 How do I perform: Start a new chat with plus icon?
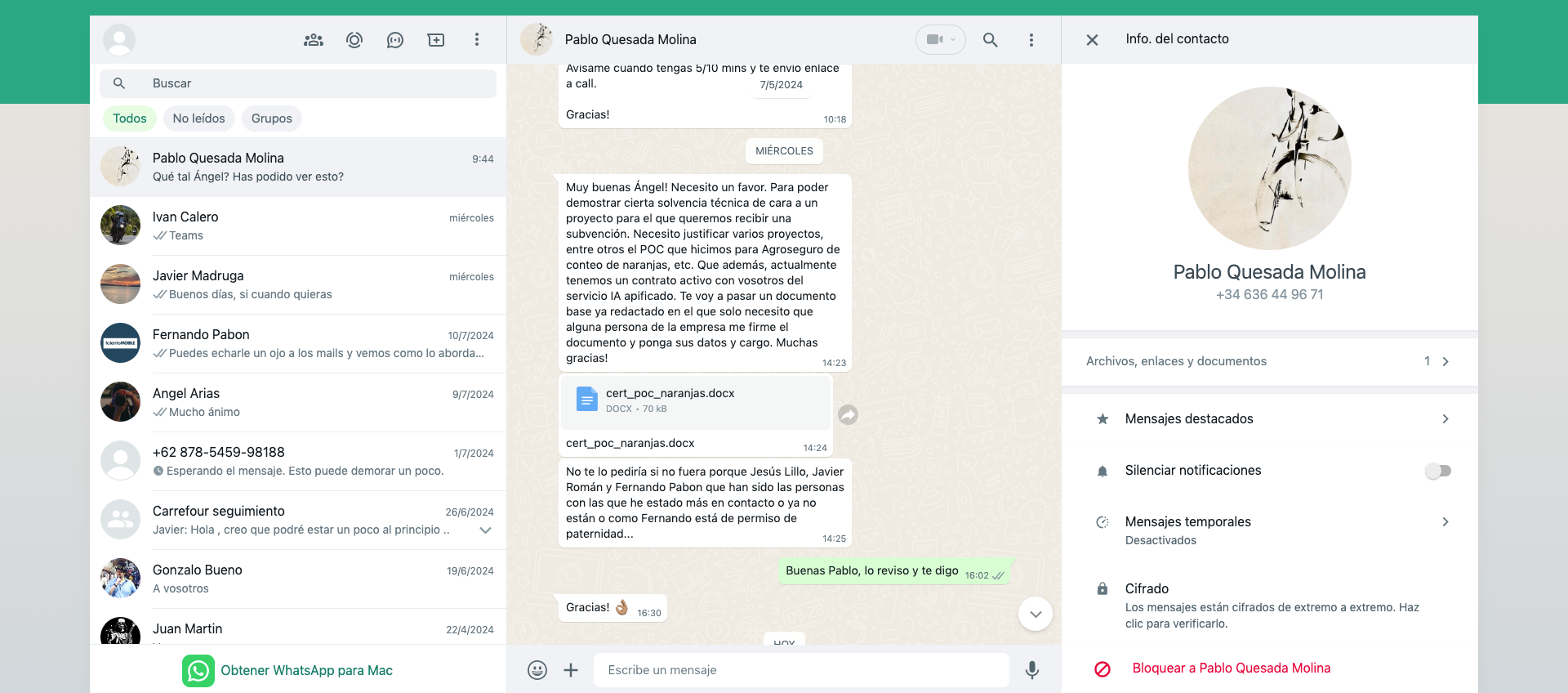pyautogui.click(x=436, y=40)
